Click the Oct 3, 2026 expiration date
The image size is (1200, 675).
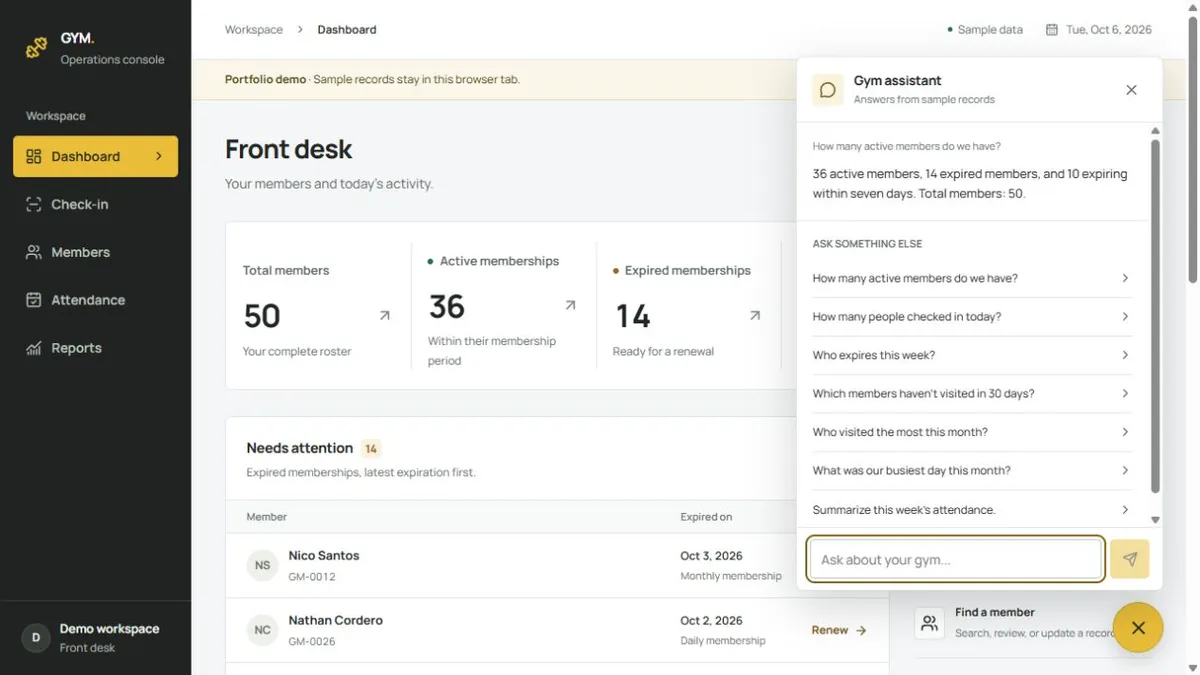point(711,556)
